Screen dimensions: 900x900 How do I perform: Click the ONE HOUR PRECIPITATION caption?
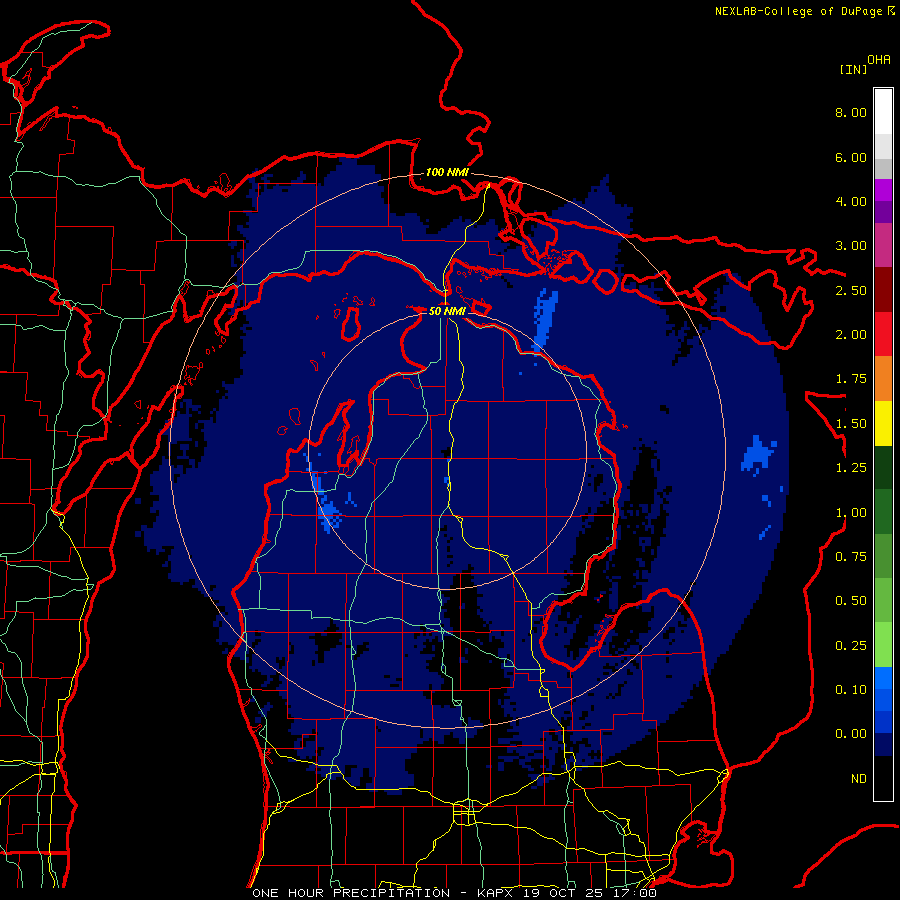351,893
